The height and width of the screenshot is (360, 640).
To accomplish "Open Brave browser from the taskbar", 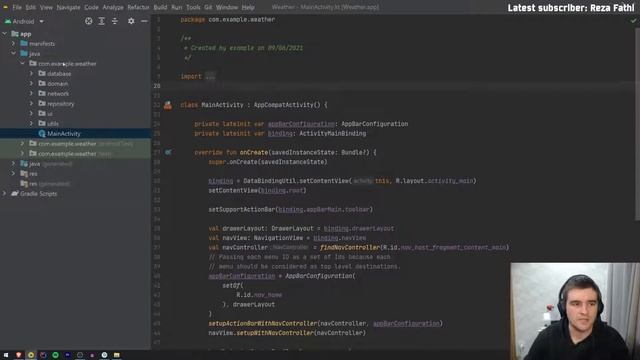I will click(x=18, y=355).
